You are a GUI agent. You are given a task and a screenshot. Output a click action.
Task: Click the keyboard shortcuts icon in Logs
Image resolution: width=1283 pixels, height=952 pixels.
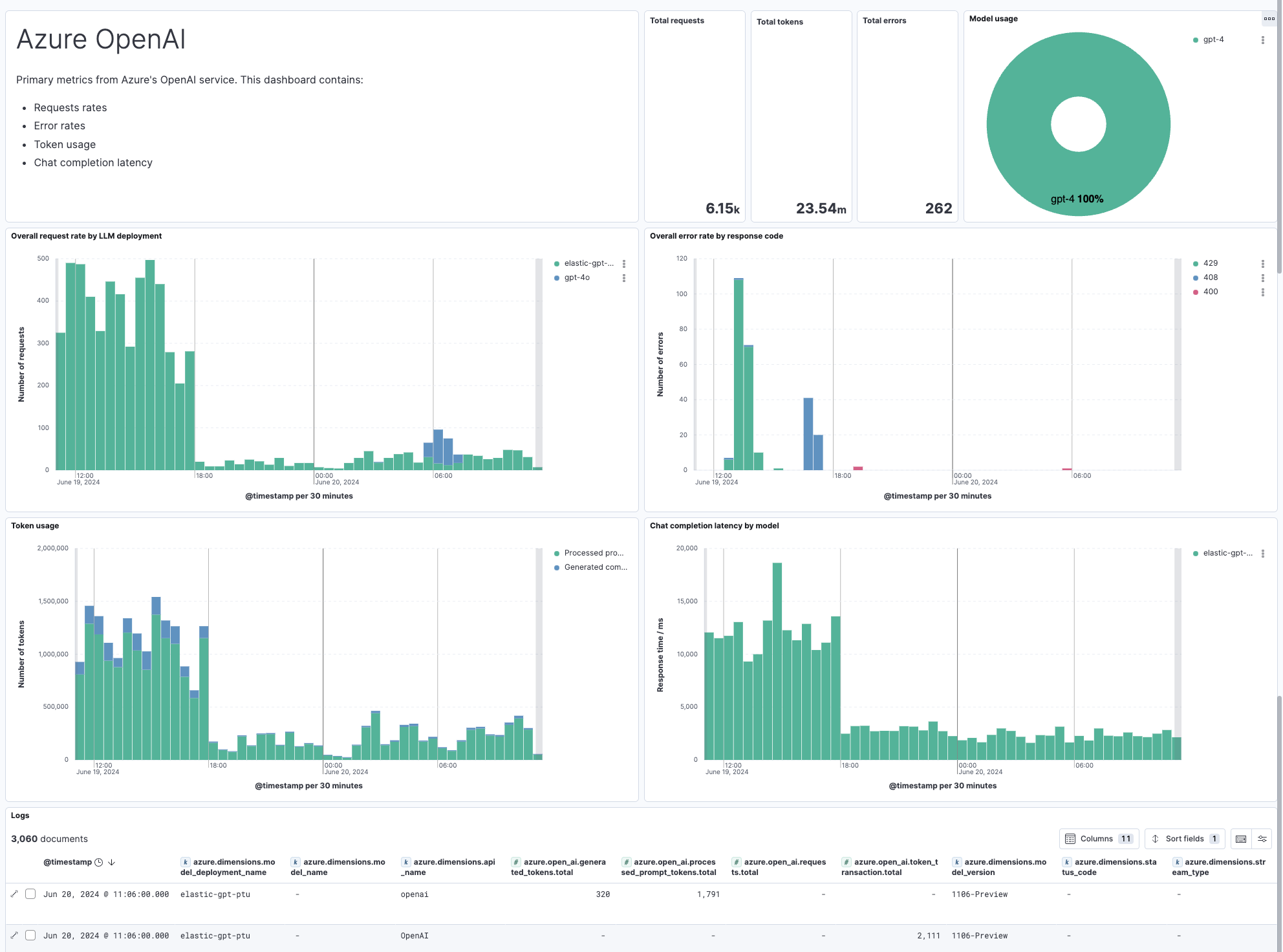tap(1240, 839)
